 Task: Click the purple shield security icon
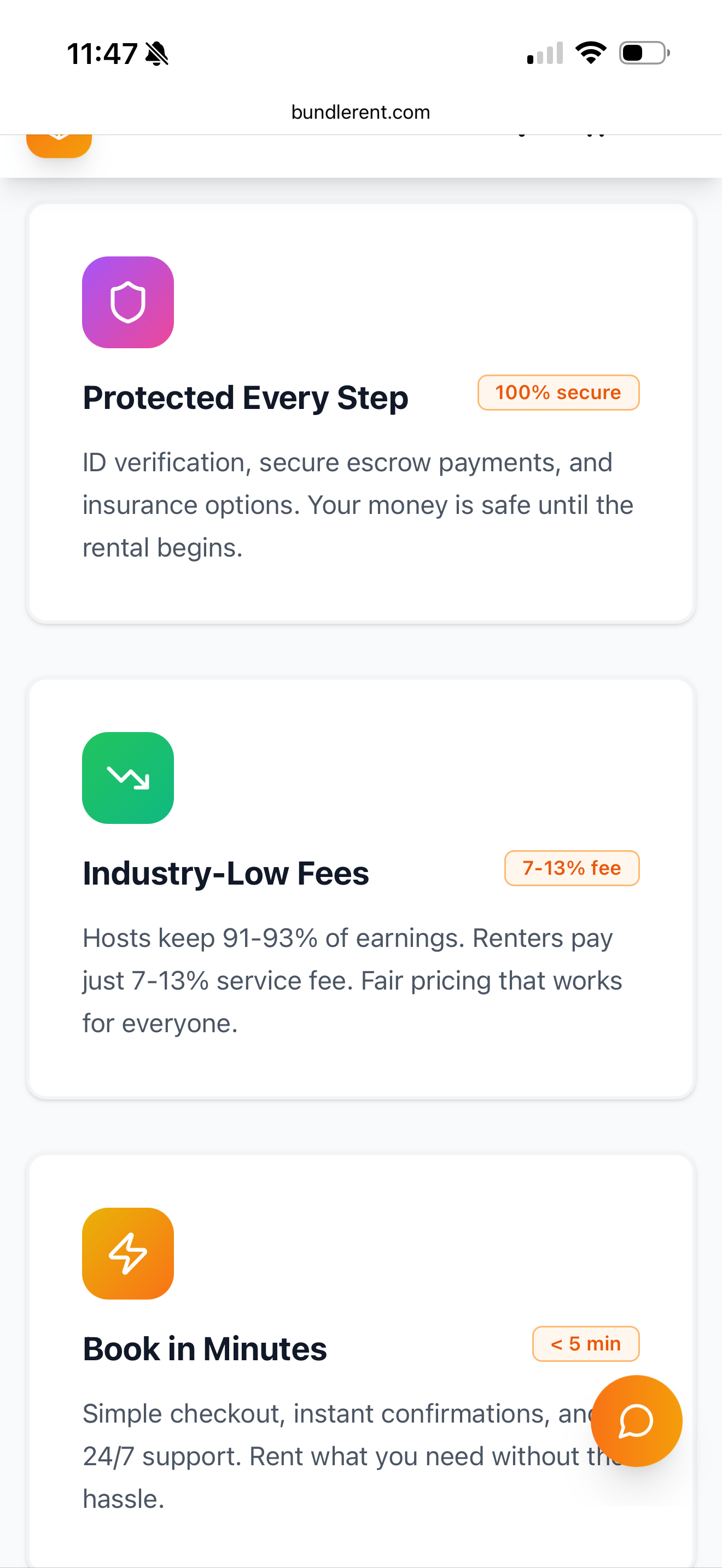point(128,302)
